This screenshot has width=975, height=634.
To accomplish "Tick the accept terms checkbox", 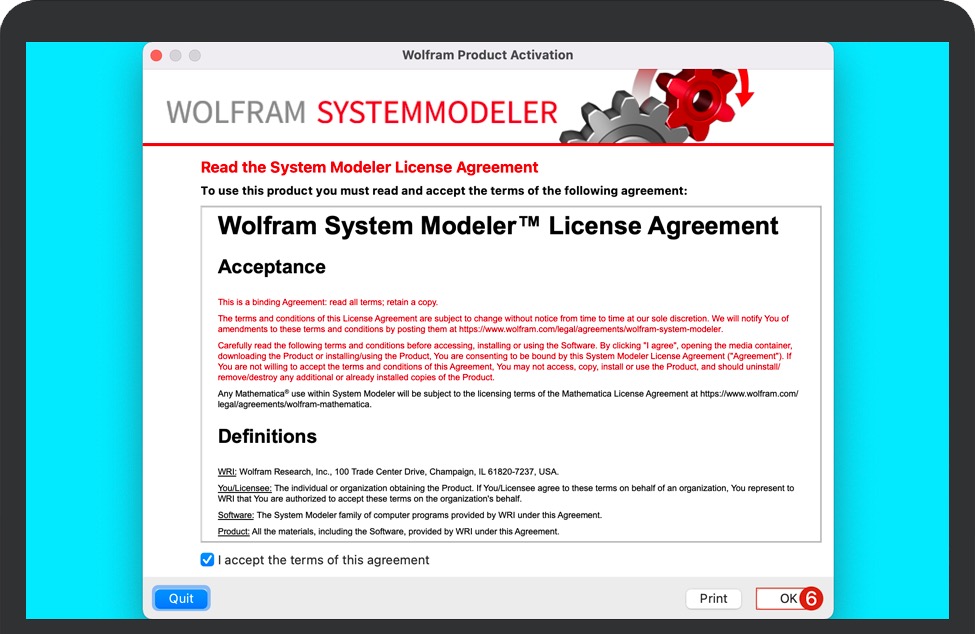I will click(207, 560).
